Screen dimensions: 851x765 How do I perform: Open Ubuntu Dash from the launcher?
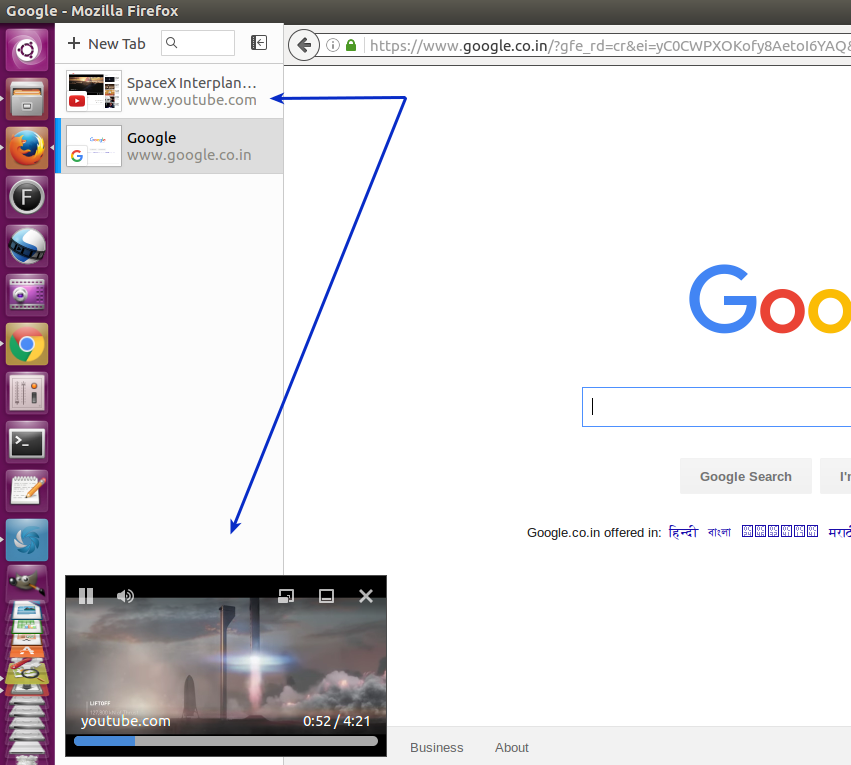(27, 50)
